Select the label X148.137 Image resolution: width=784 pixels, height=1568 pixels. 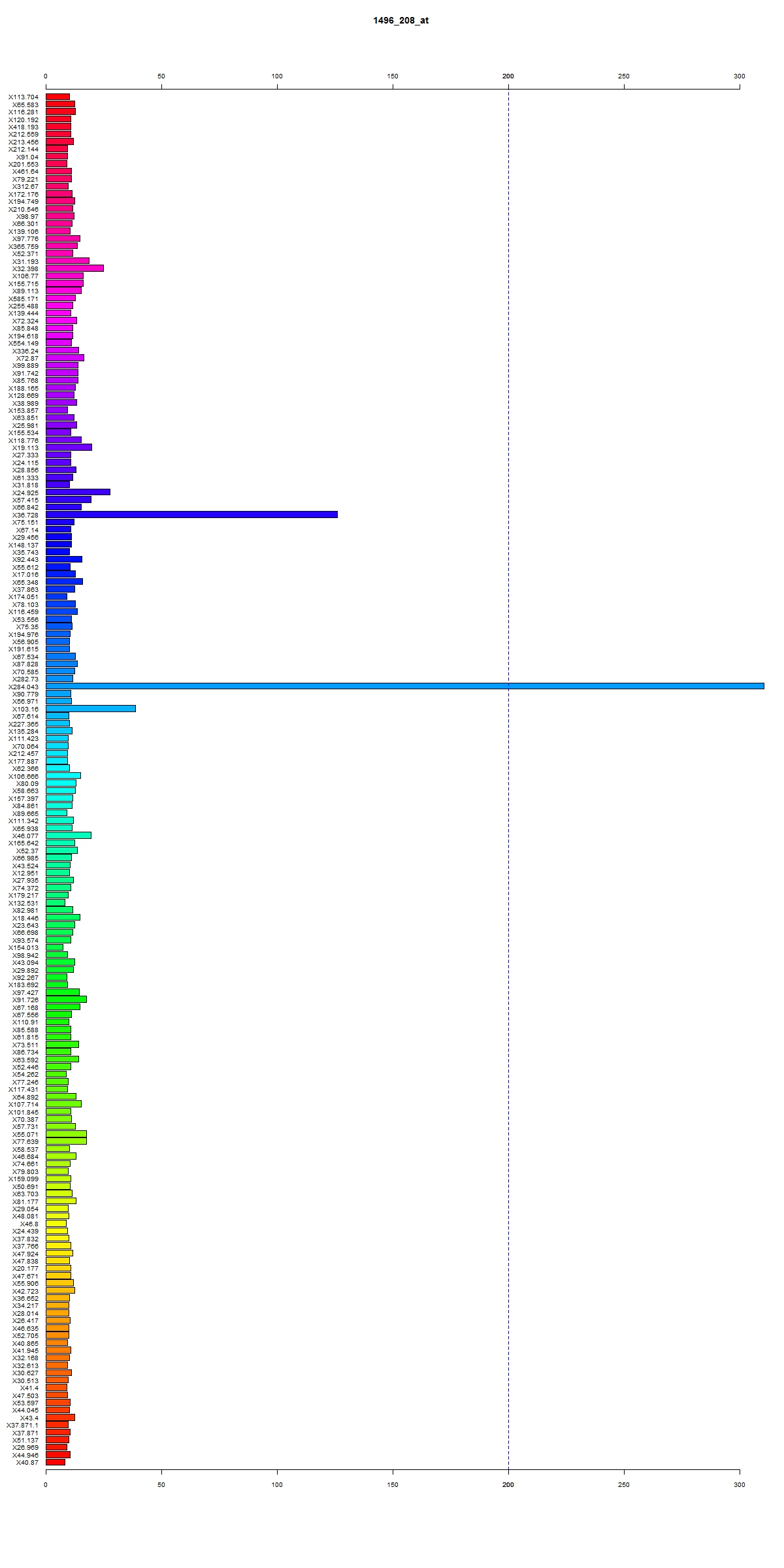[x=24, y=544]
